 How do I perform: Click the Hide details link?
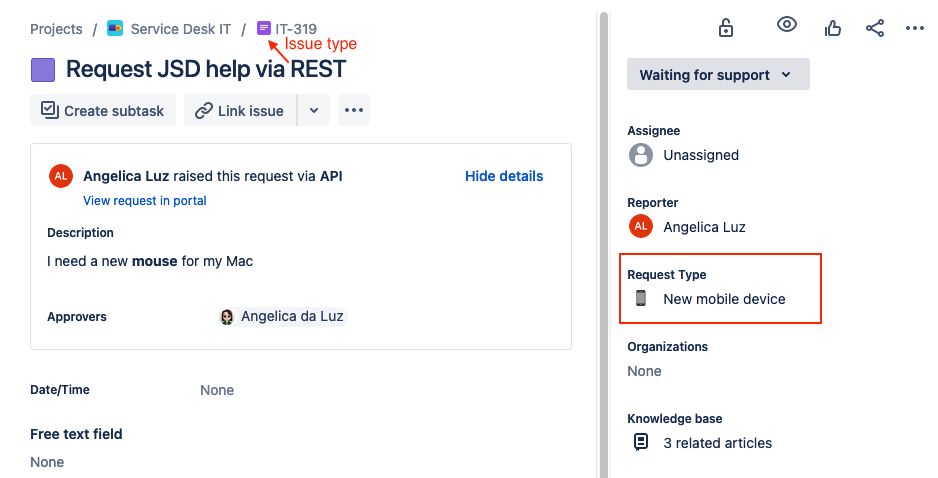[x=504, y=176]
